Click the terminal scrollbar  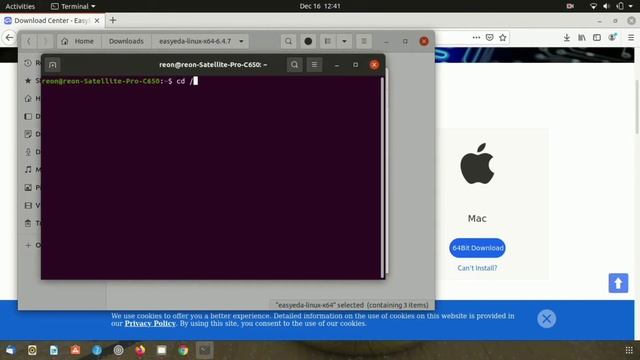pos(382,177)
